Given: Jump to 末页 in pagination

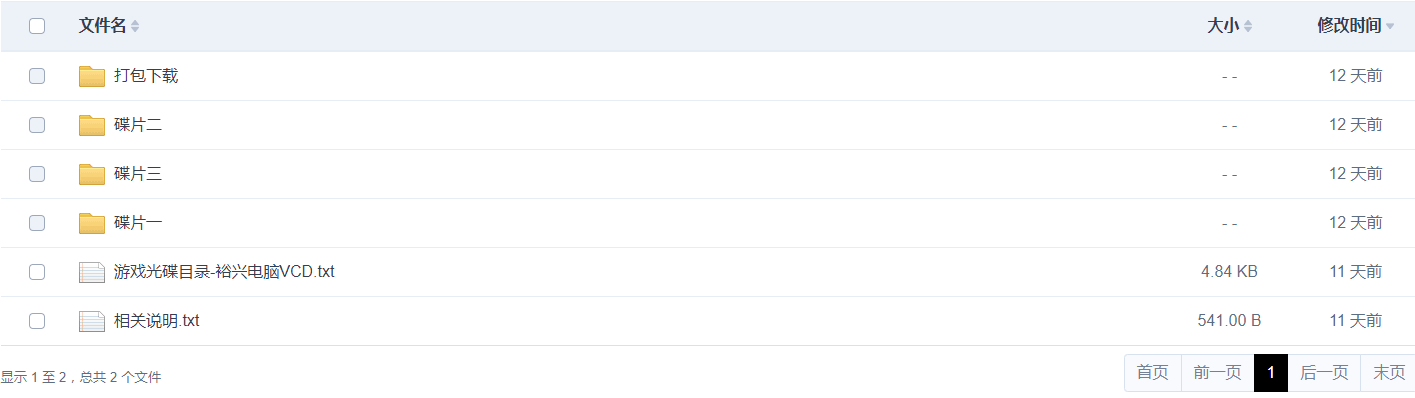Looking at the screenshot, I should (1389, 373).
